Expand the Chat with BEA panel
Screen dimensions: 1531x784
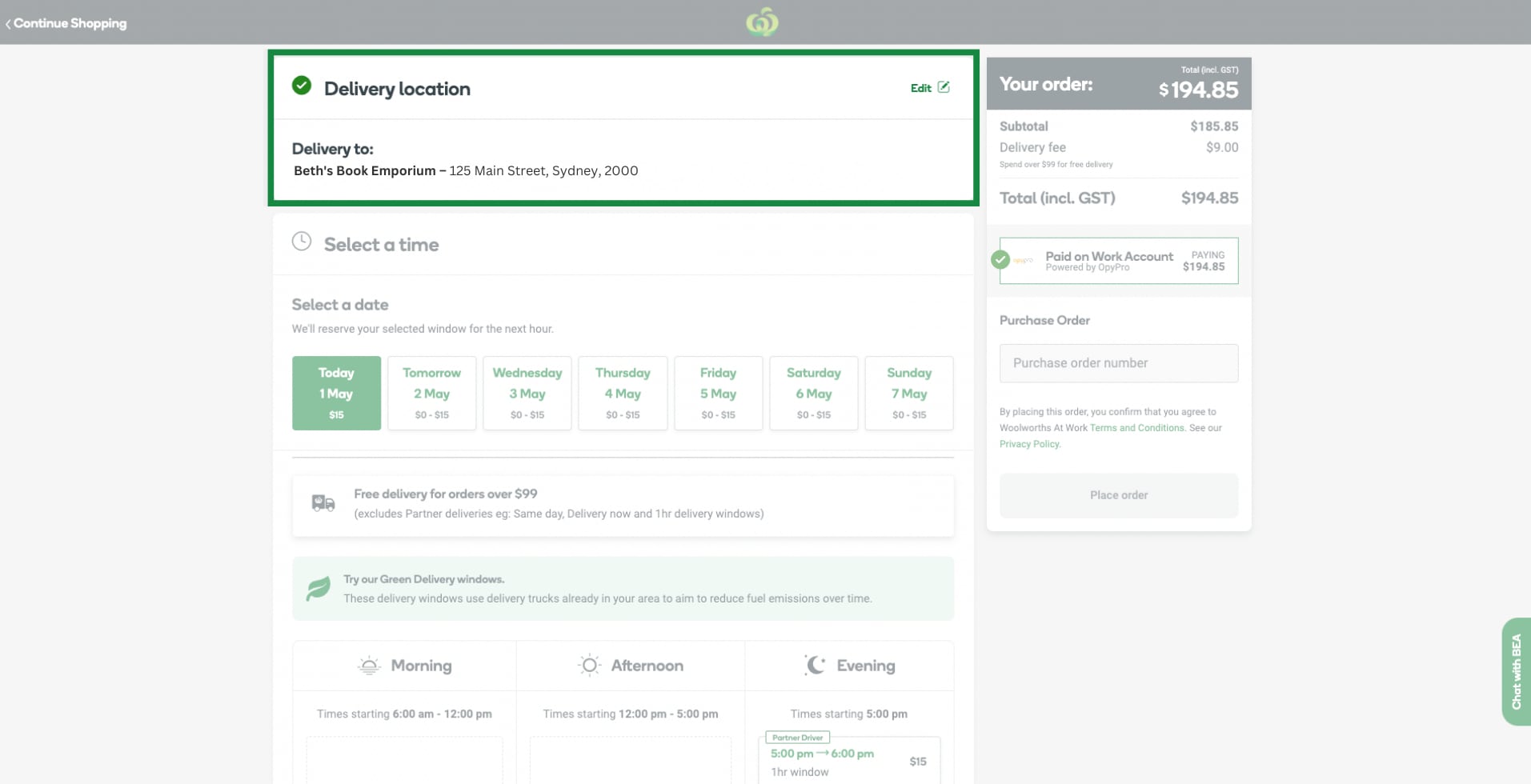coord(1516,672)
